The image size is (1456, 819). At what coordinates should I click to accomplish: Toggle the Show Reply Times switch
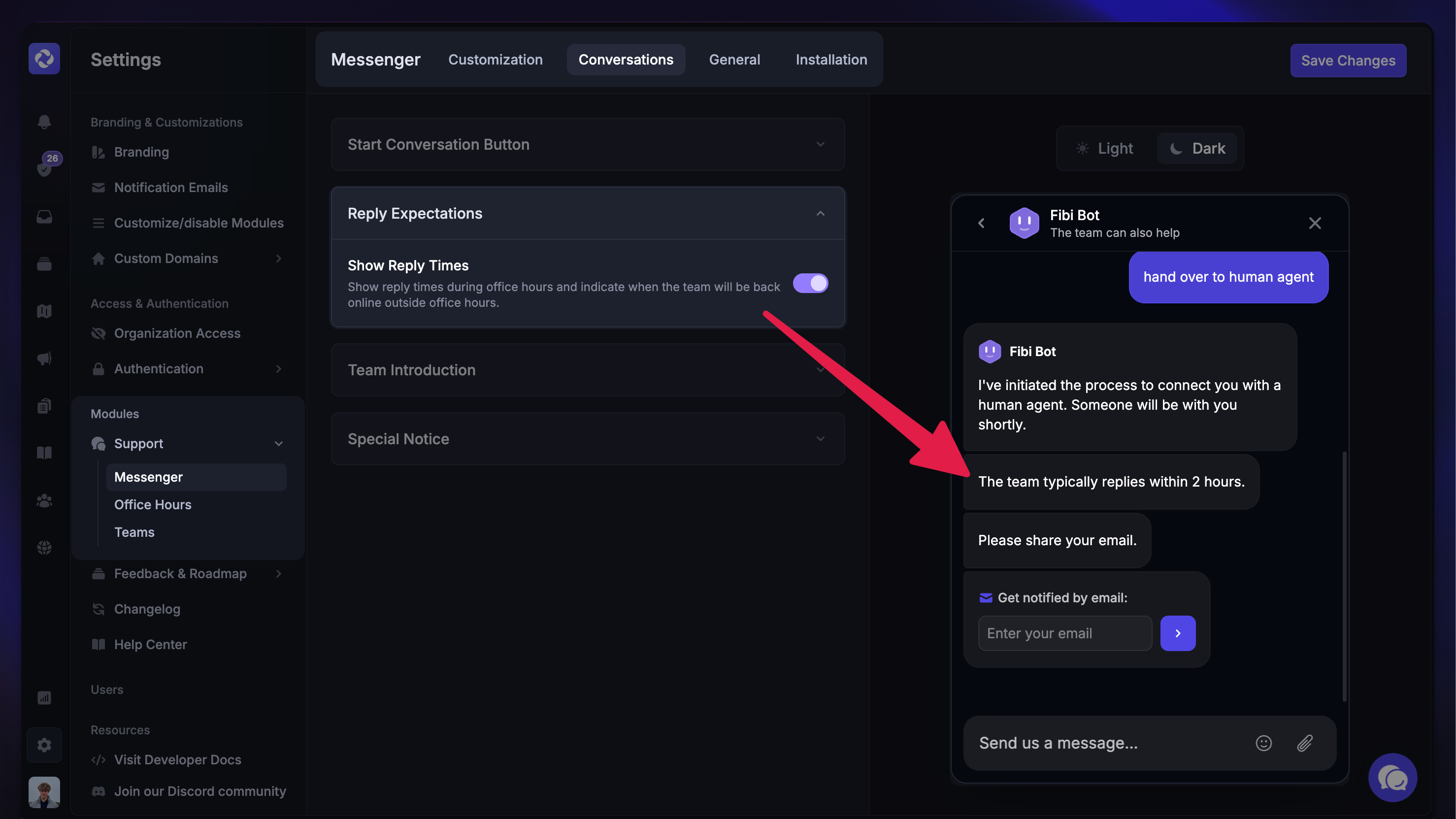(x=810, y=283)
